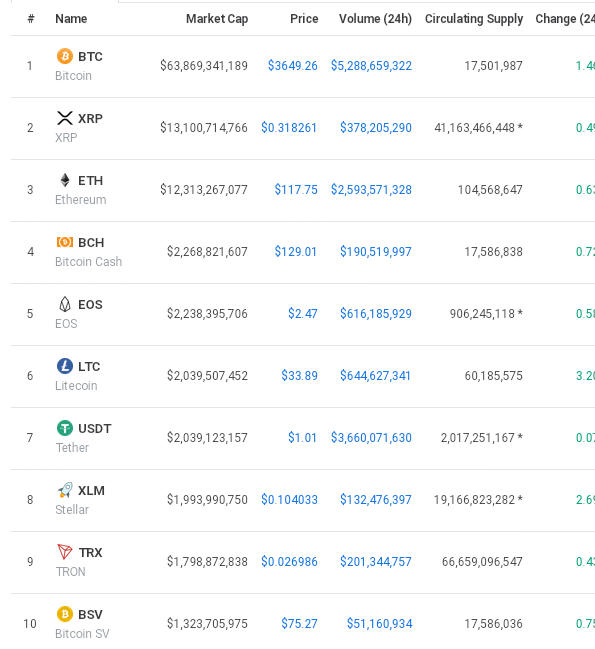595x649 pixels.
Task: Open the ETH name link
Action: (91, 180)
